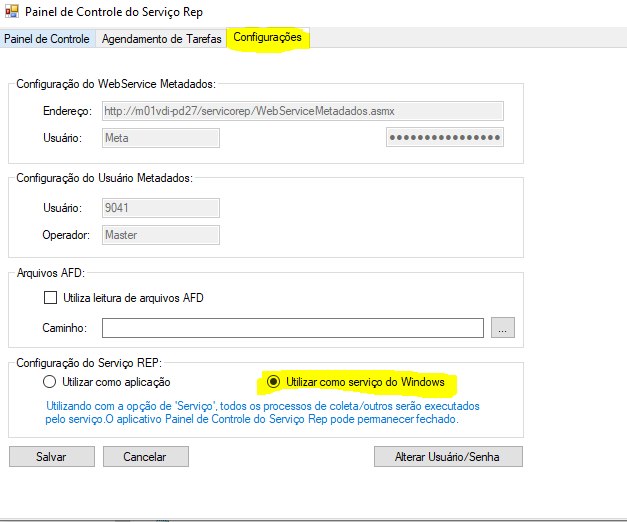627x522 pixels.
Task: Click the Endereço WebService URL field
Action: (302, 110)
